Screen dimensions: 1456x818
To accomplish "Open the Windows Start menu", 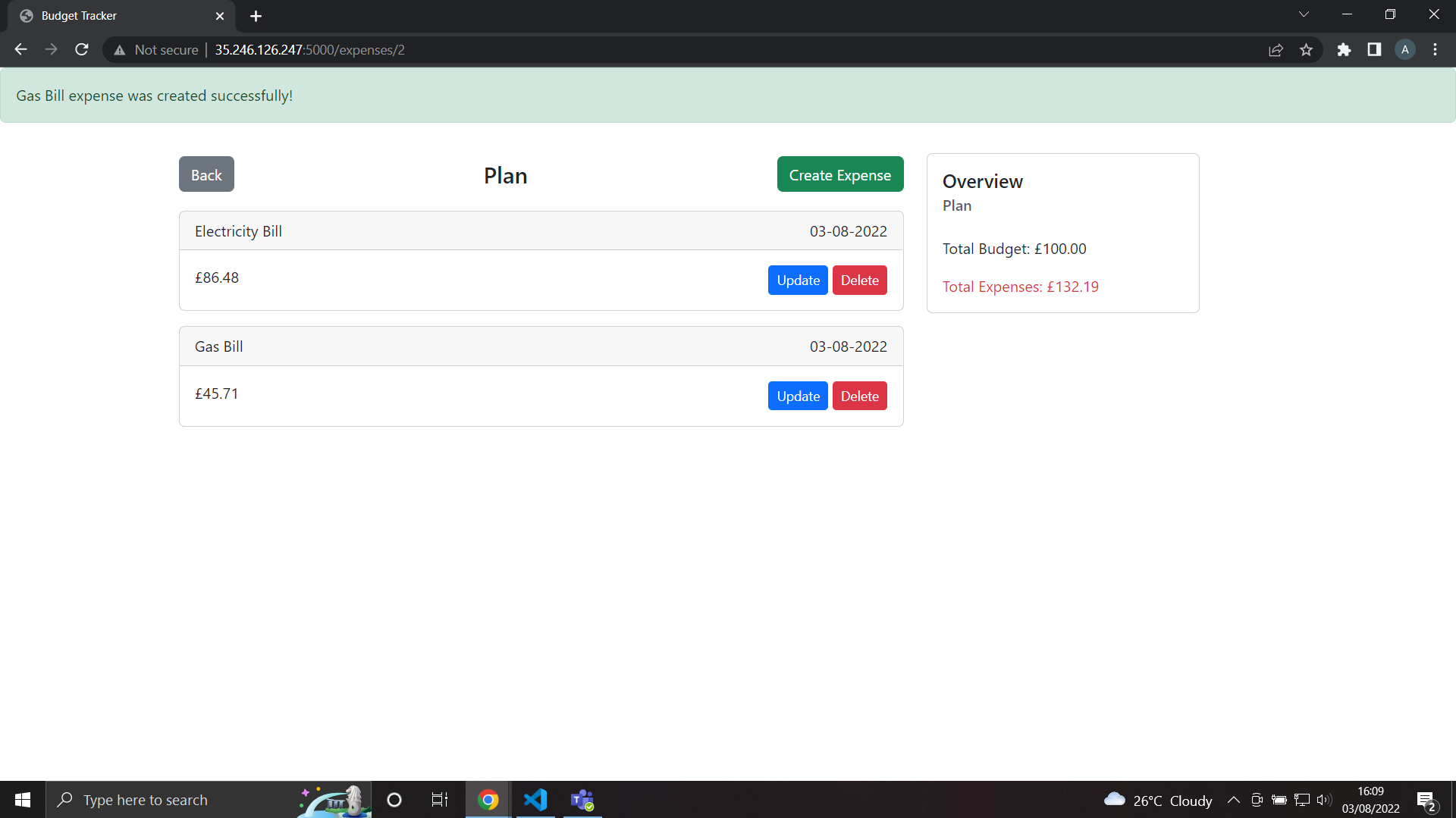I will point(22,799).
